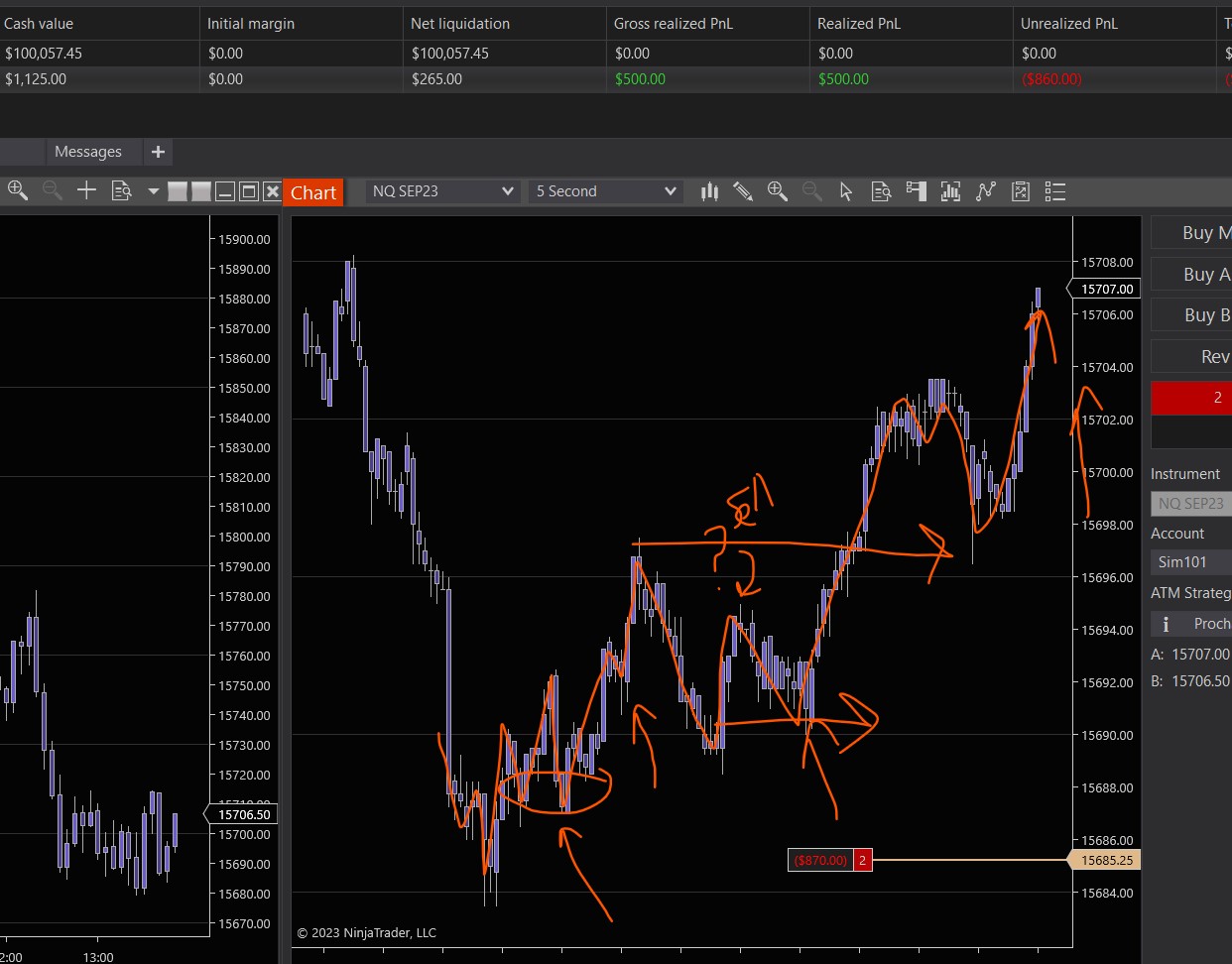Toggle Data Box icon right of pointer
The height and width of the screenshot is (964, 1232).
pos(881,191)
